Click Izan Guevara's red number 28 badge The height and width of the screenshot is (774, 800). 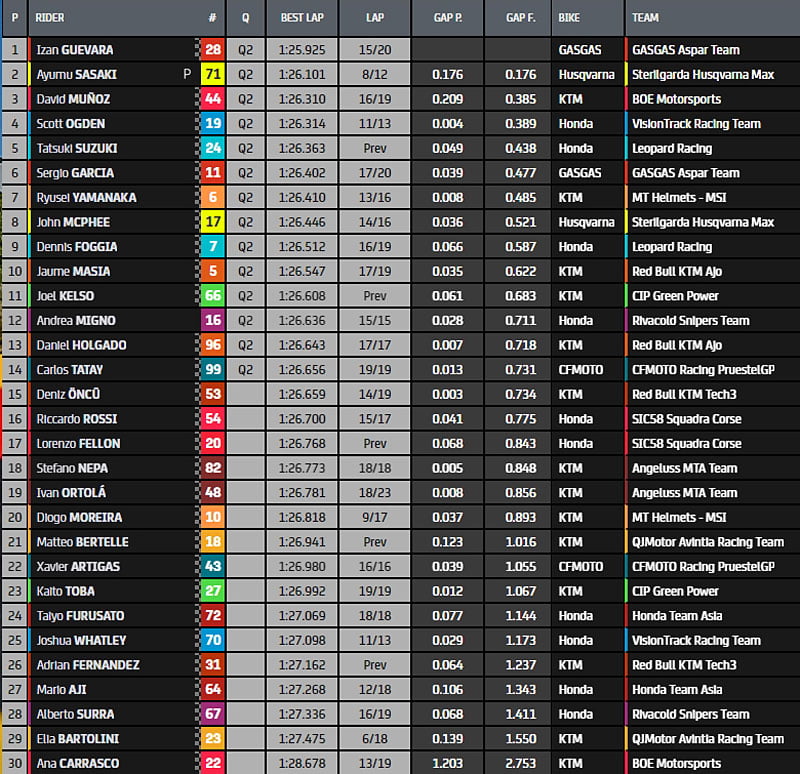coord(212,49)
